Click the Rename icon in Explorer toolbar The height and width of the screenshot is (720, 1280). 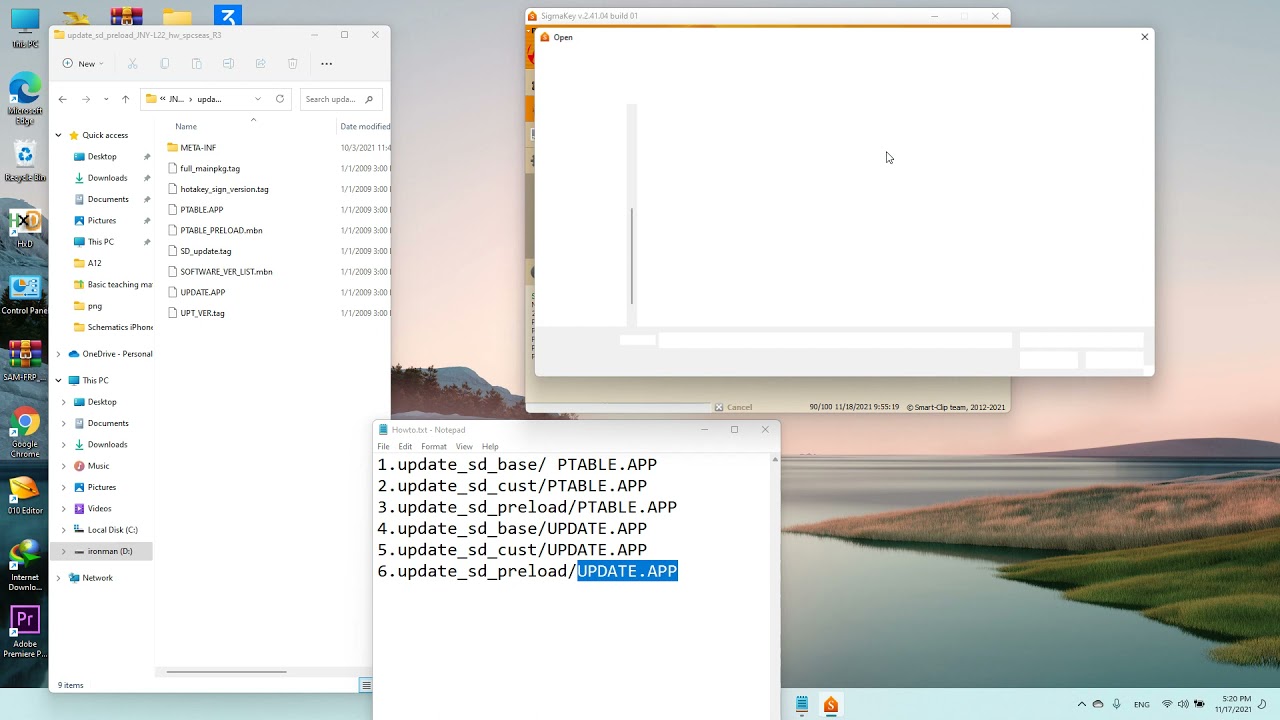(x=228, y=63)
